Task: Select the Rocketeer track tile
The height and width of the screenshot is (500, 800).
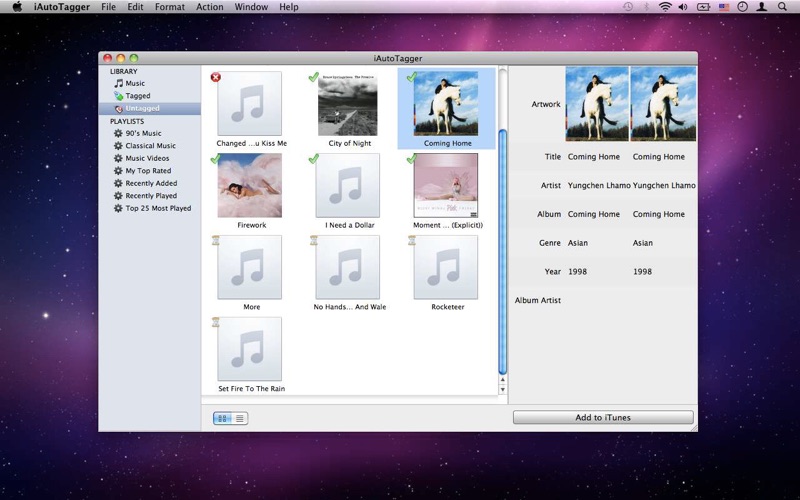Action: tap(446, 268)
